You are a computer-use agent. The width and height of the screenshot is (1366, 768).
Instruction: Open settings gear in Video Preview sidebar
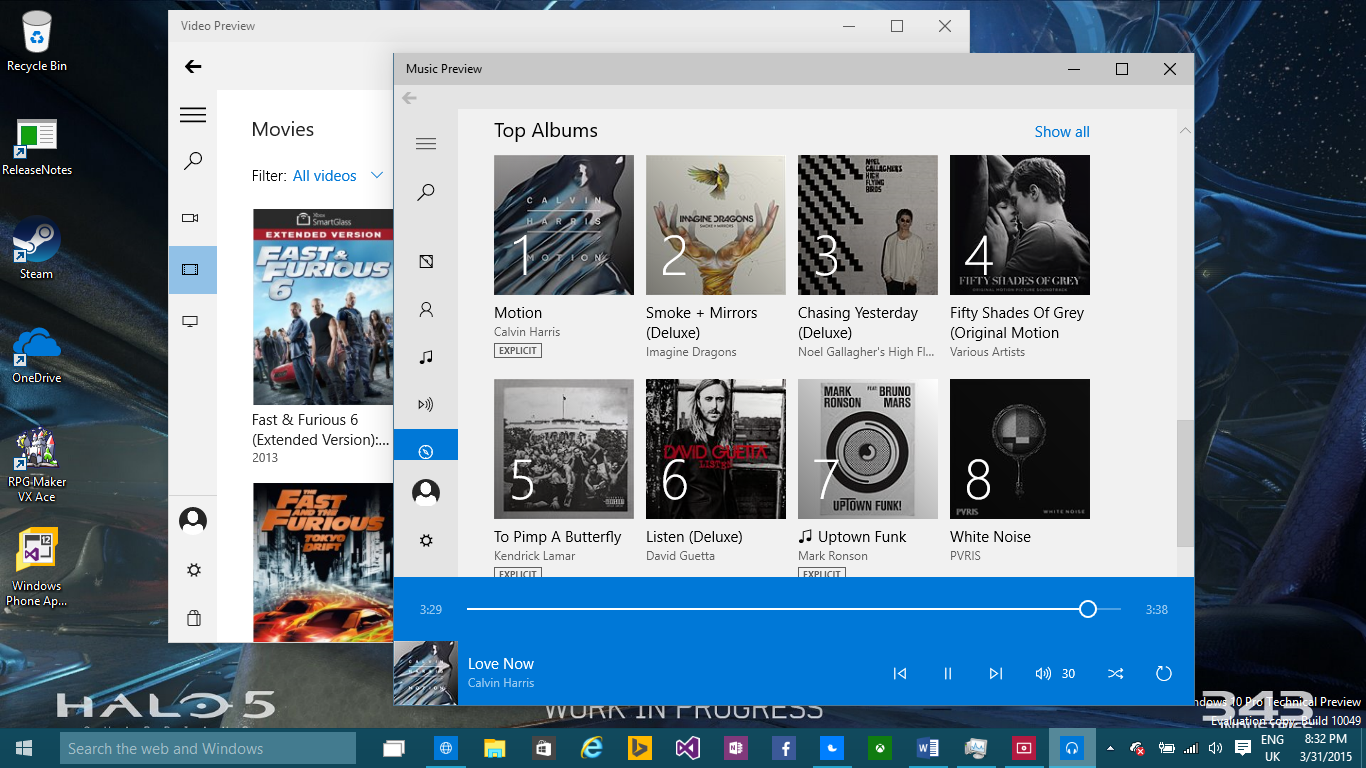(x=194, y=570)
